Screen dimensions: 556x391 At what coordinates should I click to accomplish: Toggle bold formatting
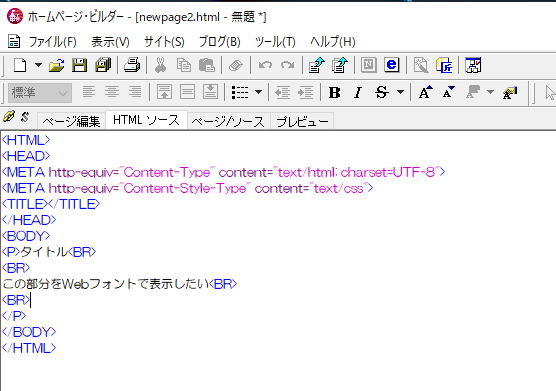point(334,93)
